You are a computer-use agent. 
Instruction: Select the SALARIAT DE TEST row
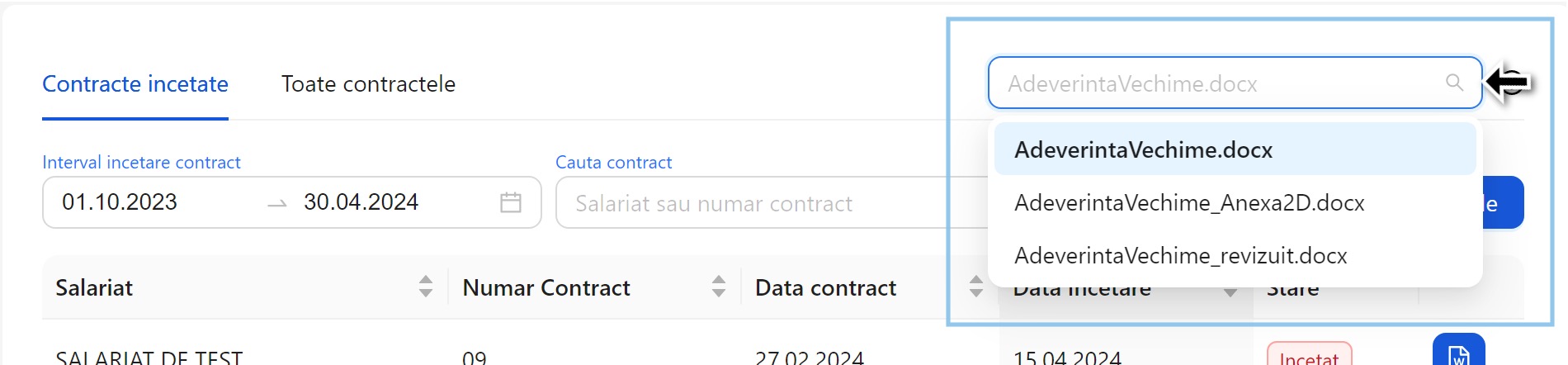(x=149, y=357)
